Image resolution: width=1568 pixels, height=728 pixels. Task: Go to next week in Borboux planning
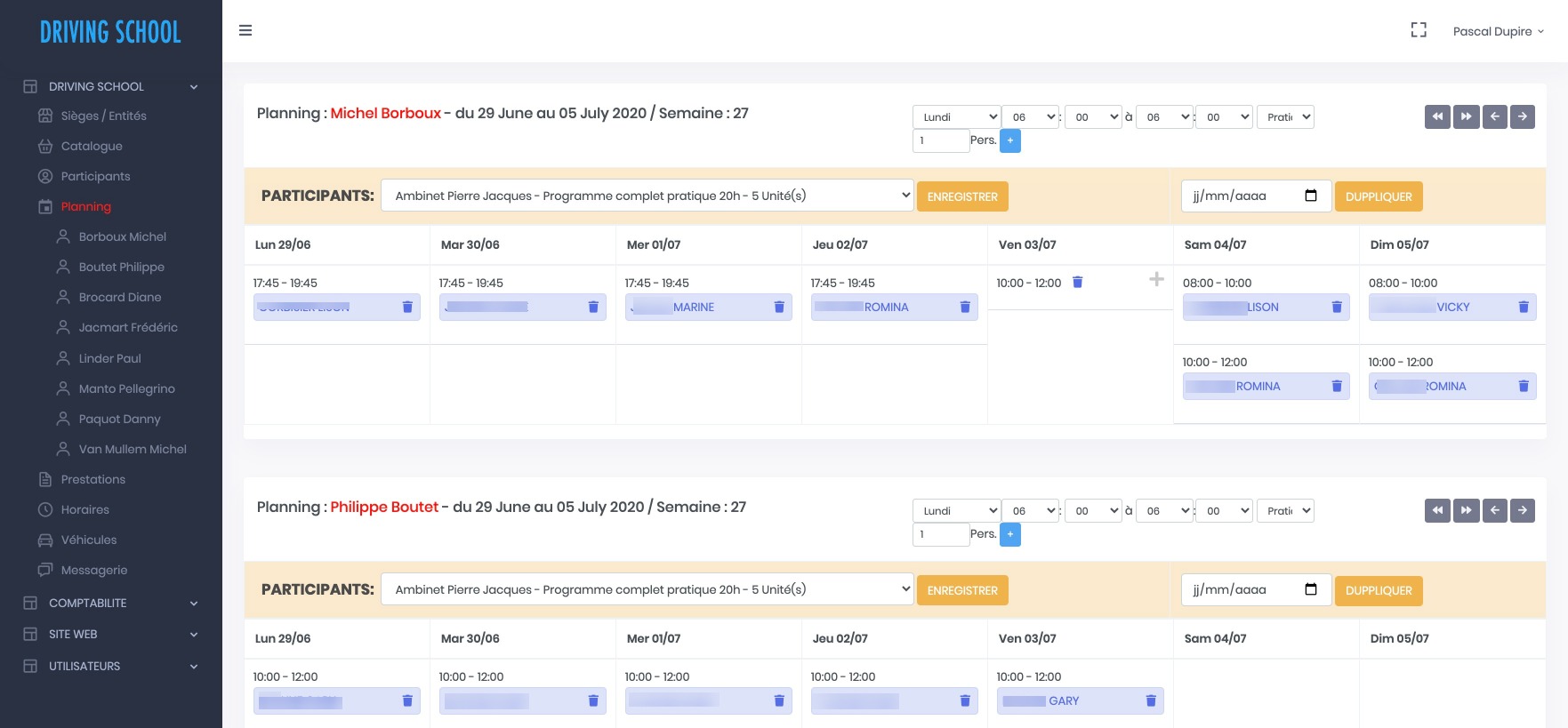(x=1523, y=116)
